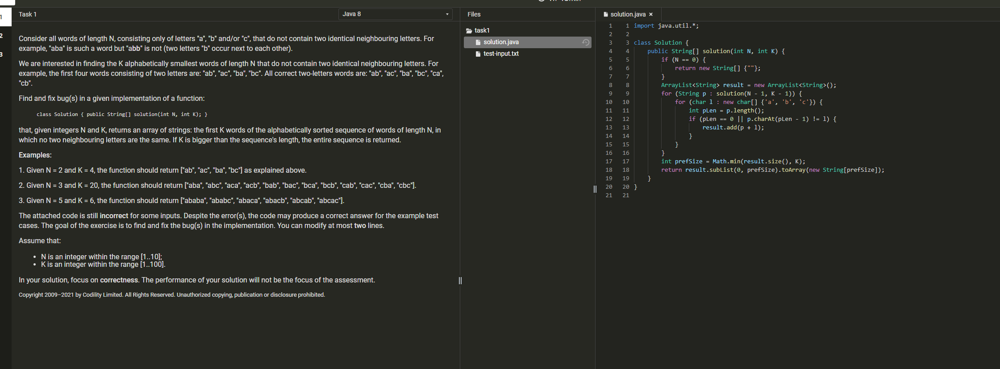Click the 'Examples:' heading in task description
The height and width of the screenshot is (369, 1000).
click(x=35, y=156)
